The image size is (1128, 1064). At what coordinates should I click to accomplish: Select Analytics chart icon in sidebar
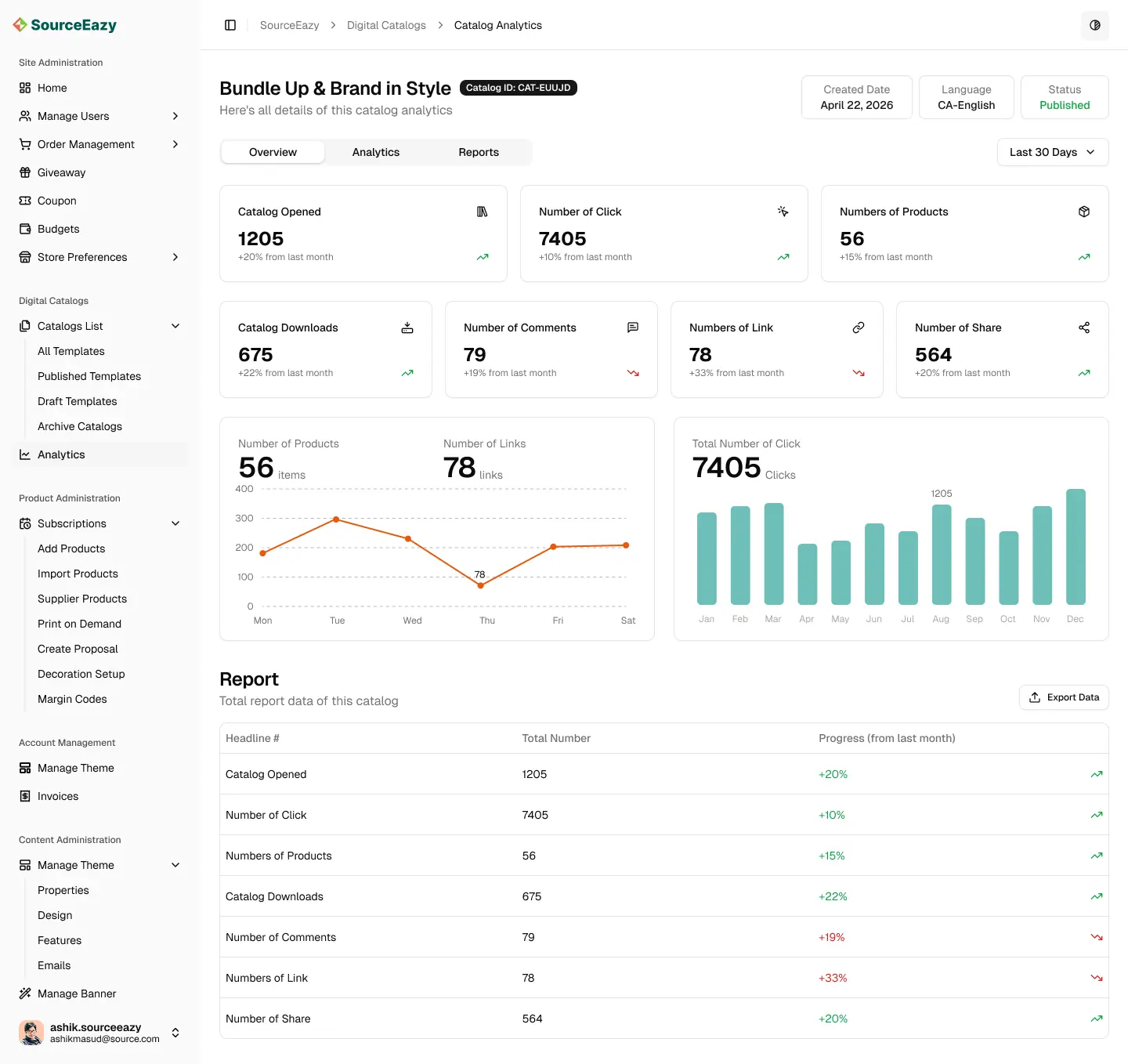(25, 454)
